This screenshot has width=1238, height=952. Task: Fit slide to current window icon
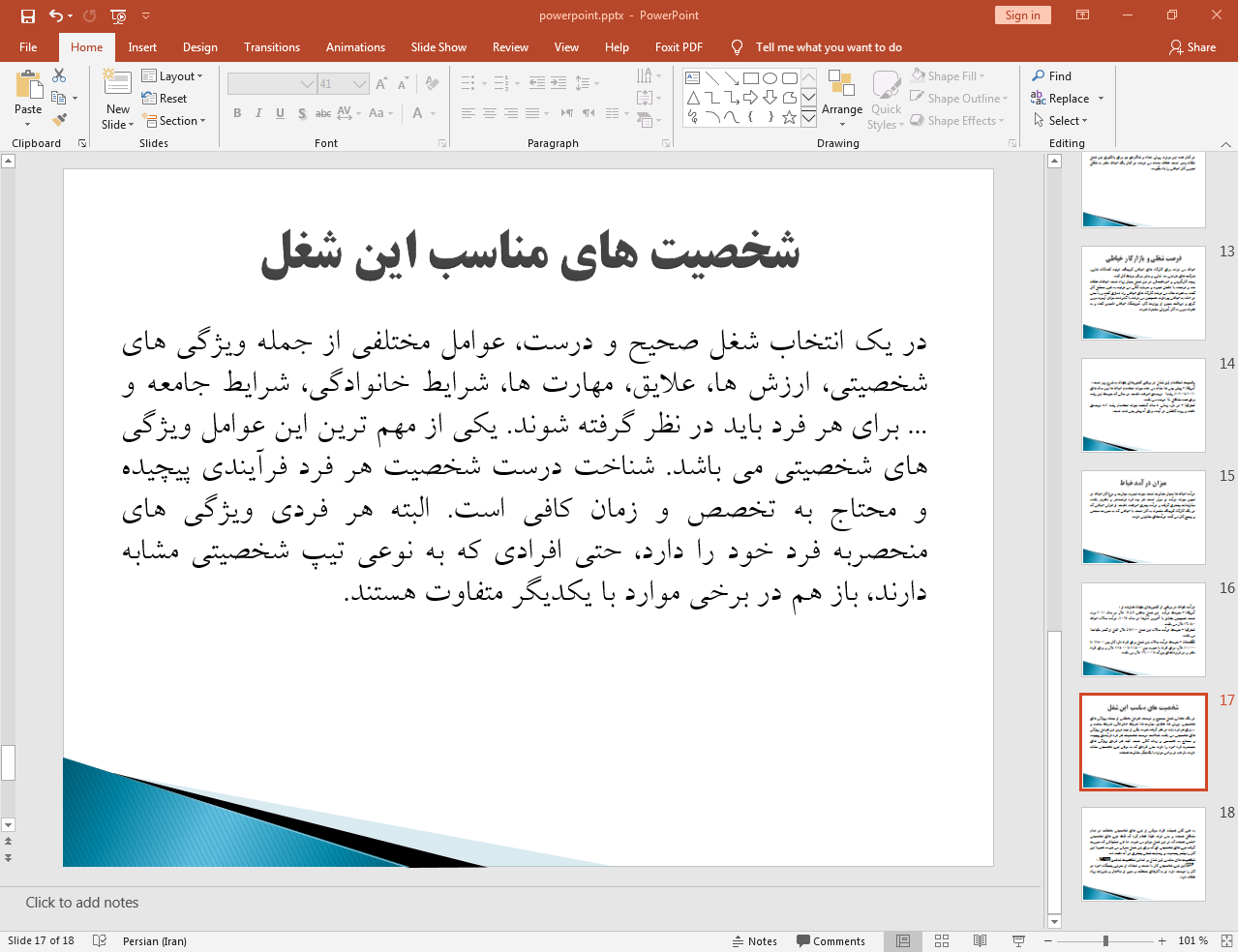pyautogui.click(x=1226, y=940)
